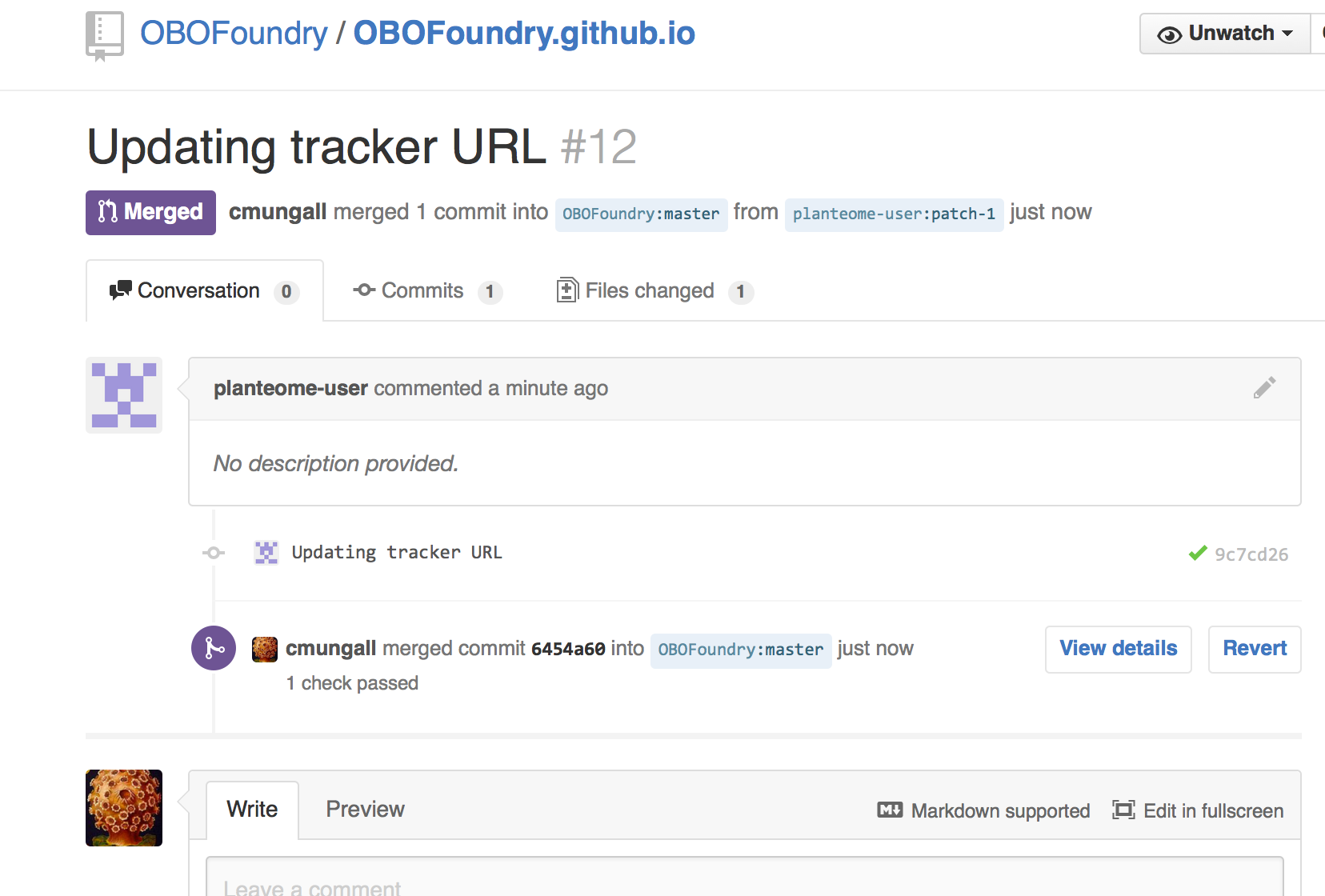The width and height of the screenshot is (1325, 896).
Task: Open commit hash 9c7cd26 link
Action: click(1251, 554)
